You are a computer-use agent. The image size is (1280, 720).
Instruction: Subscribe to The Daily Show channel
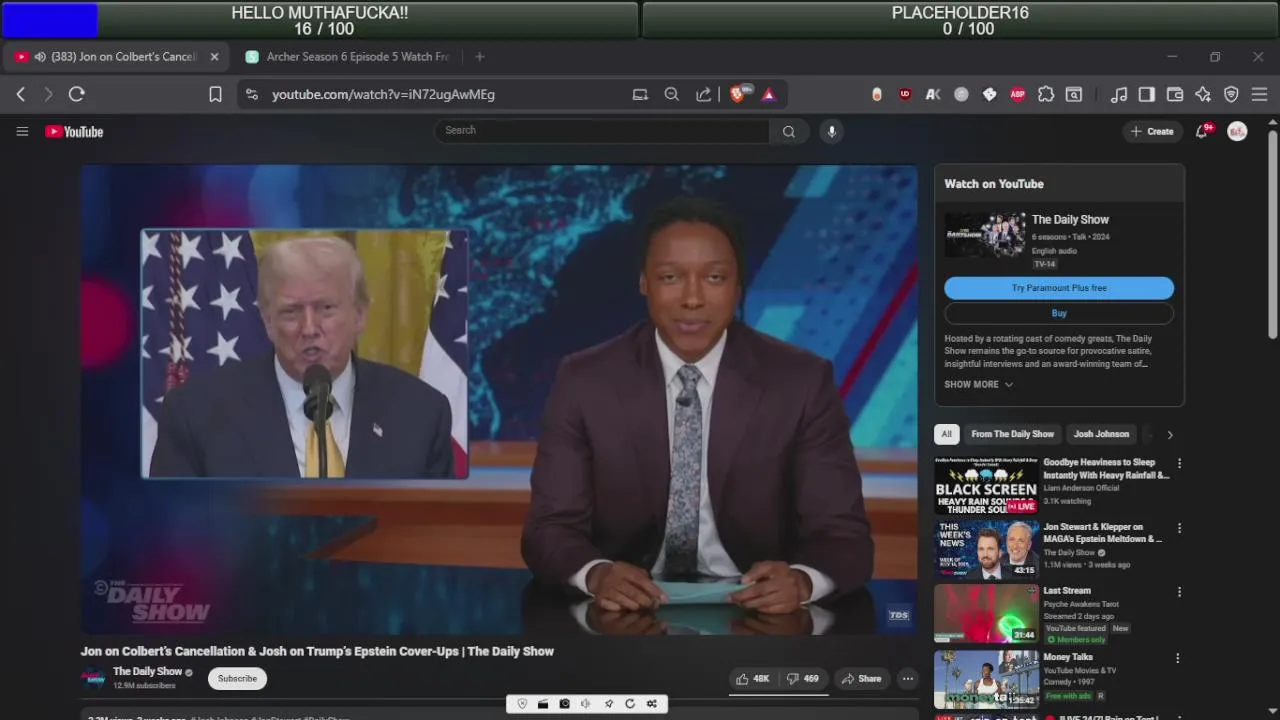click(x=237, y=679)
